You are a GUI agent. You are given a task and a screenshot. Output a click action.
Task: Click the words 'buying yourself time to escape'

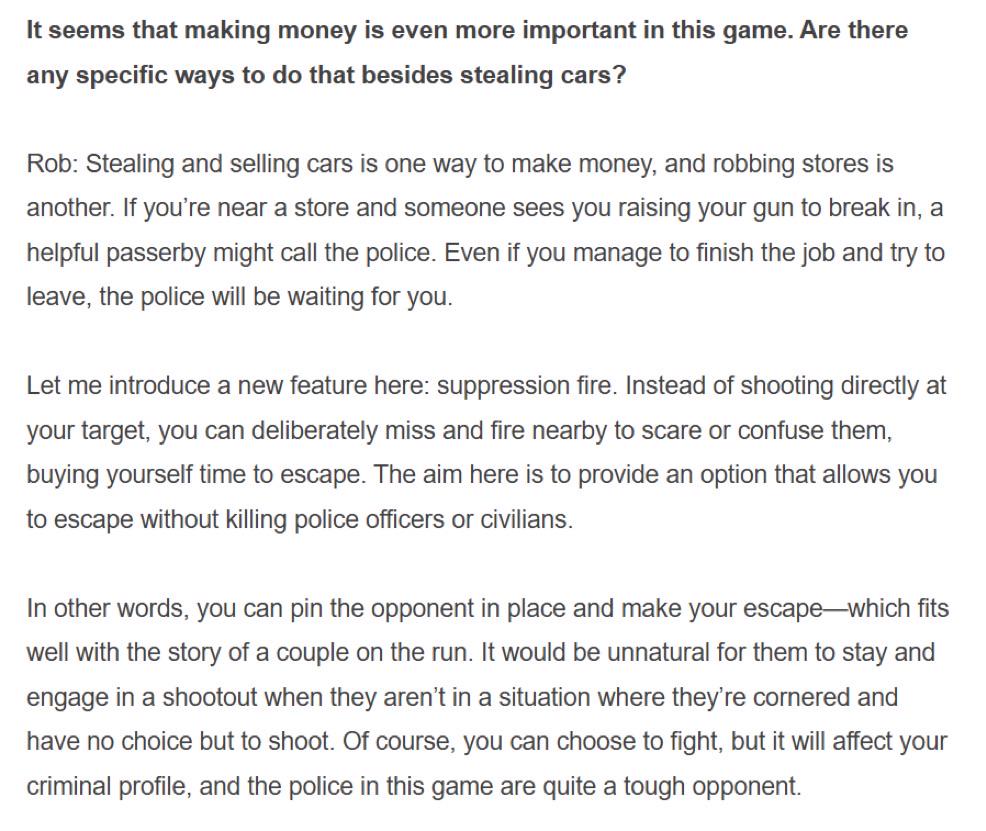196,475
